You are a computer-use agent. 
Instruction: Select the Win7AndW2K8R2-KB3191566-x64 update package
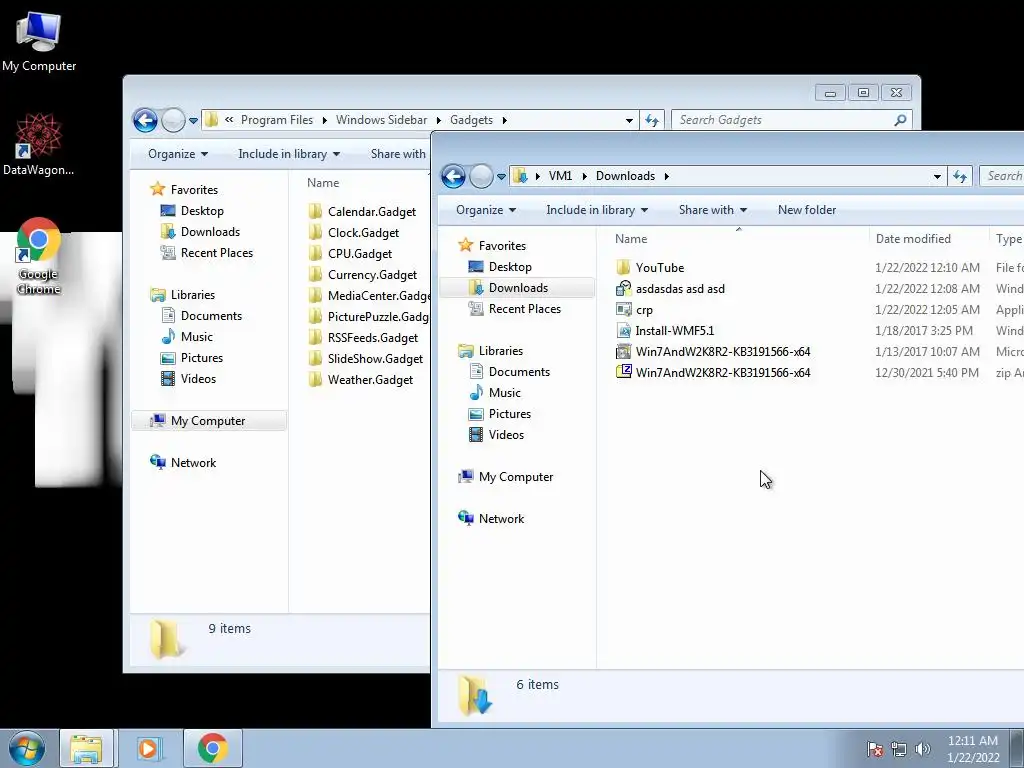click(x=722, y=351)
